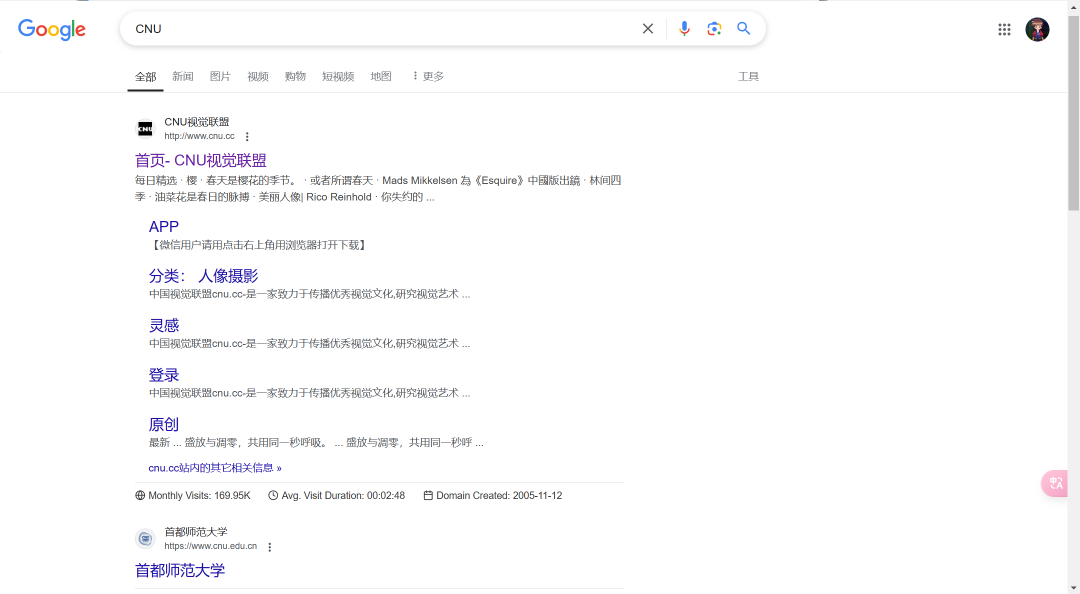This screenshot has height=594, width=1080.
Task: Open Google Lens image search
Action: pos(714,29)
